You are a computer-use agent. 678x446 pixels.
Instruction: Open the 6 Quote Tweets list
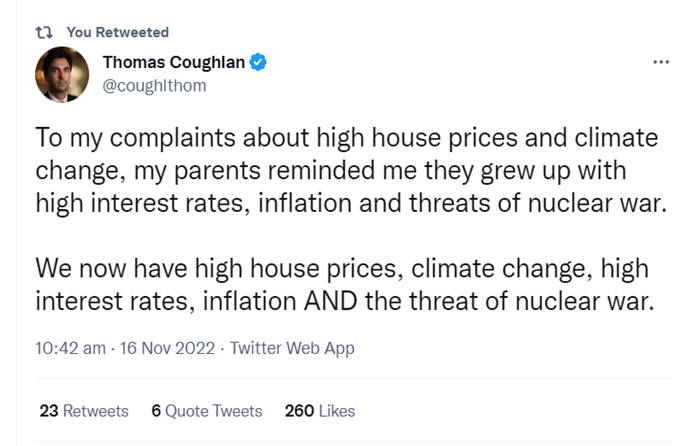[x=206, y=411]
